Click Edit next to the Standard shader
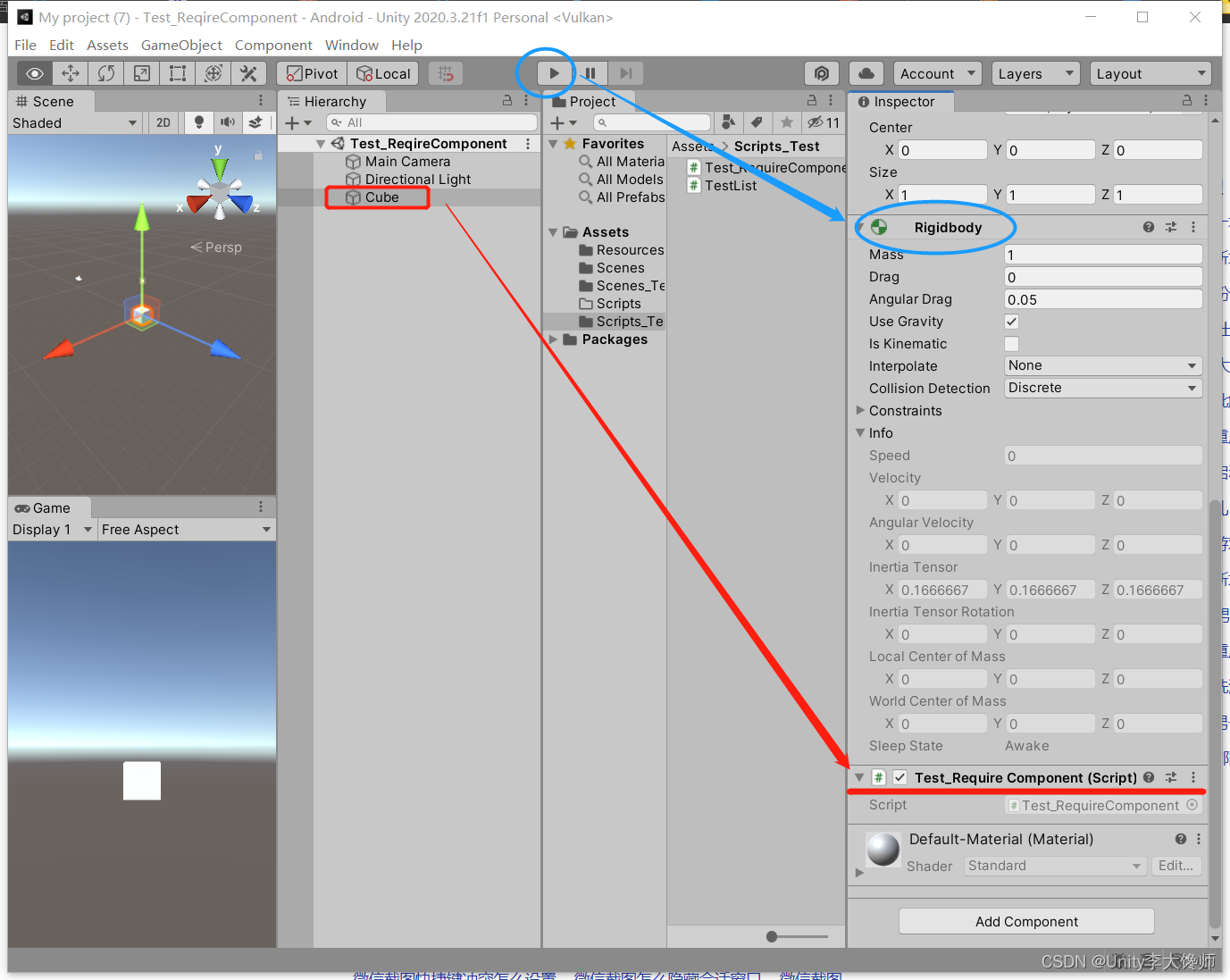The width and height of the screenshot is (1230, 980). point(1176,865)
